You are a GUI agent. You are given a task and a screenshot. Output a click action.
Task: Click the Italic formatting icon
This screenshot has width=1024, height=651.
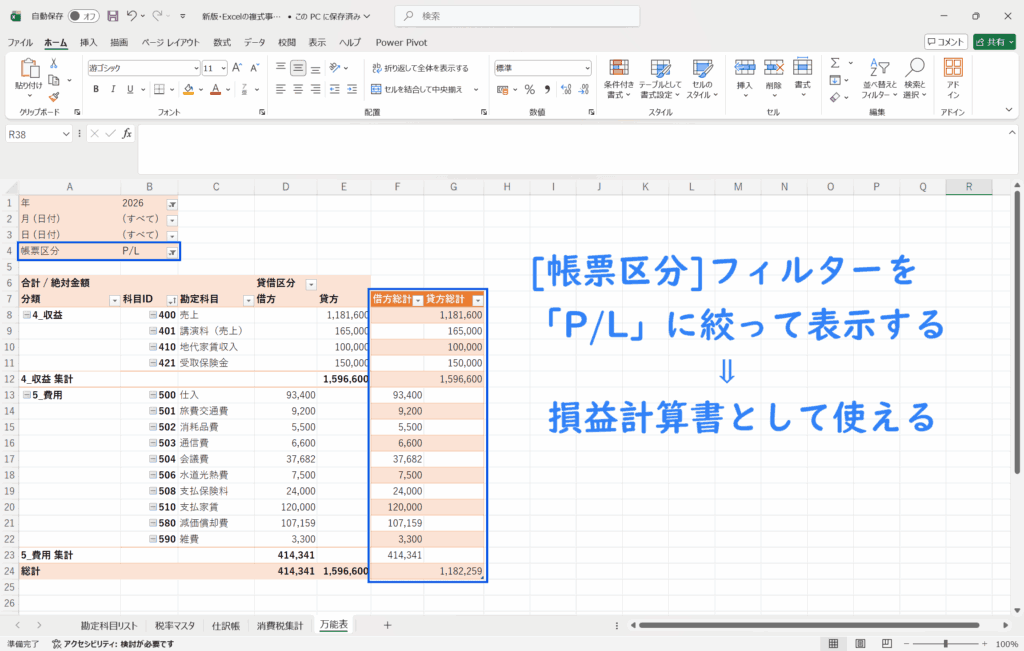[x=114, y=89]
